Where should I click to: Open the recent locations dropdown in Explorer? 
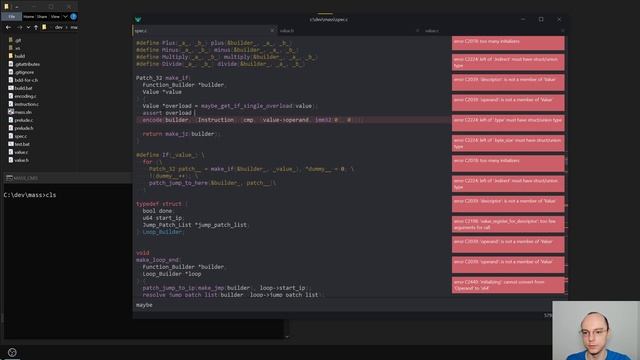click(x=28, y=27)
